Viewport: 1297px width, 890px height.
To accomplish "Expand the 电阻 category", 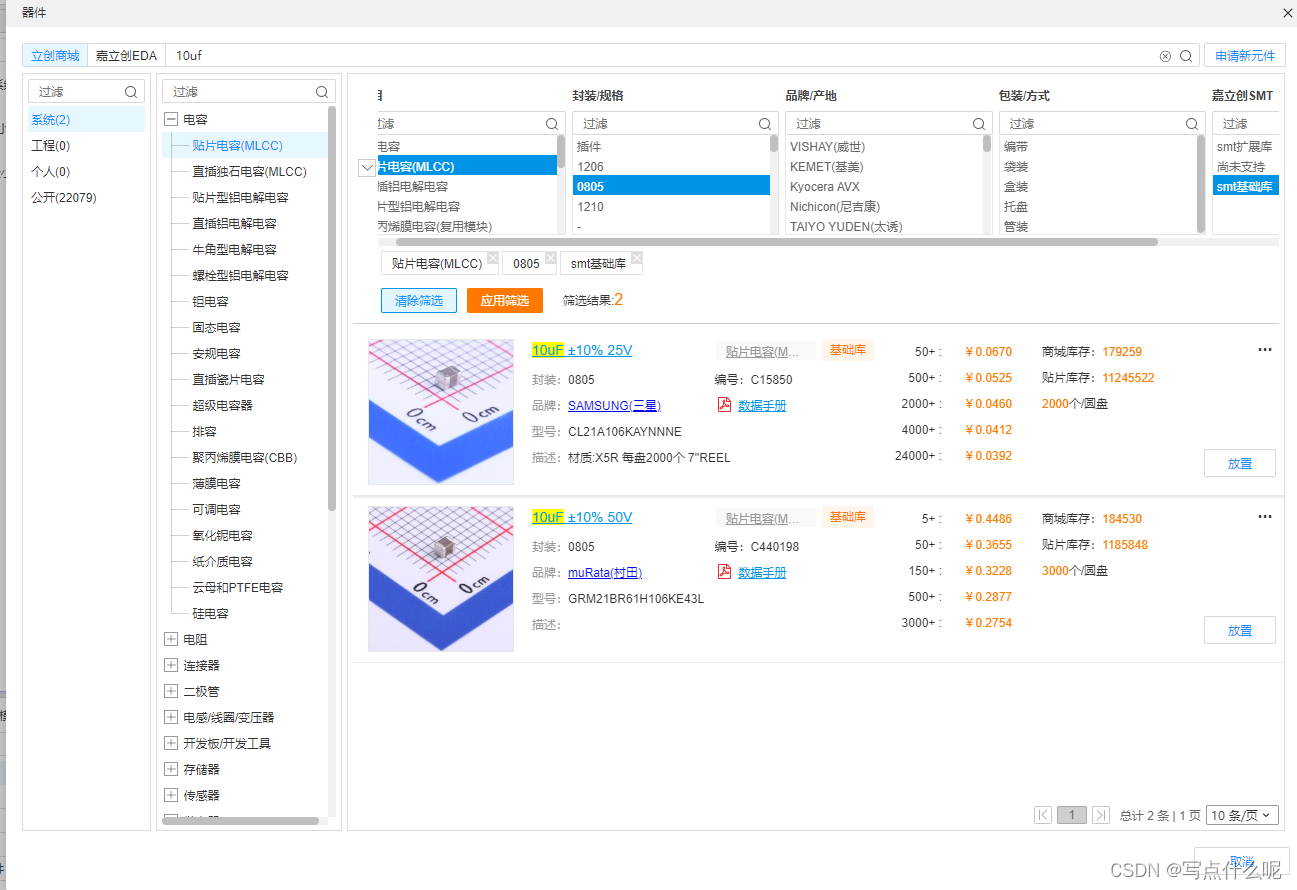I will coord(170,639).
